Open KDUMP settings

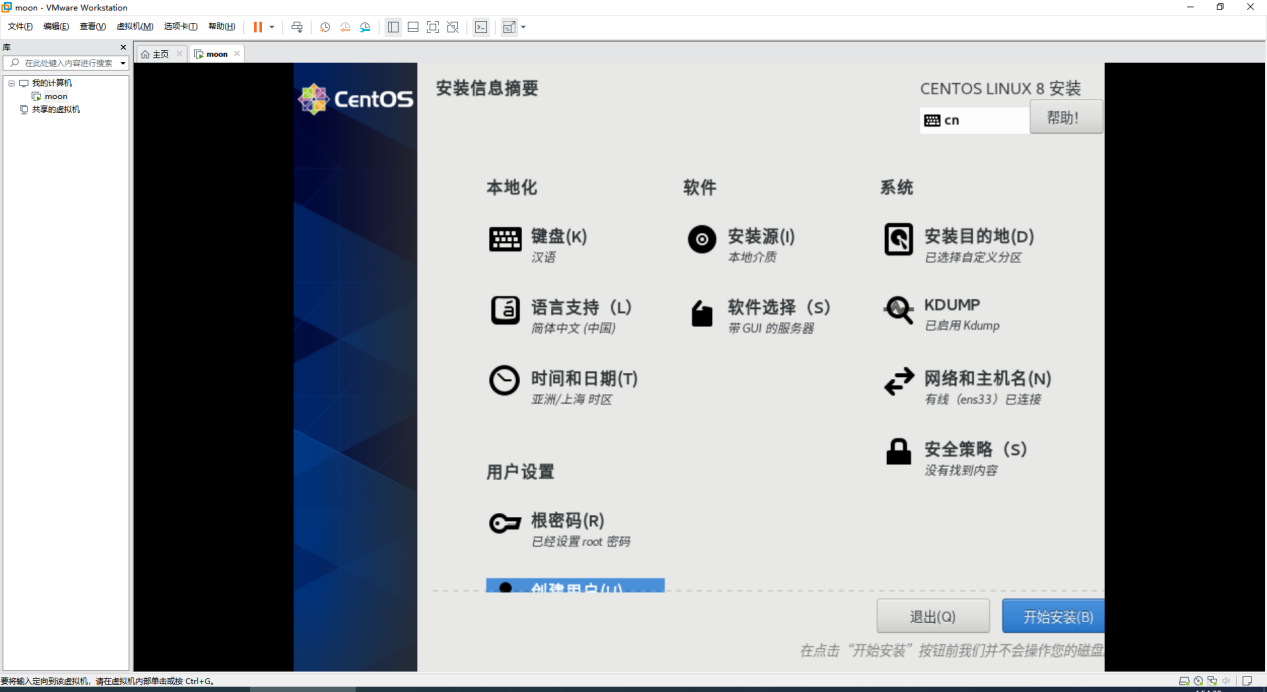tap(942, 313)
